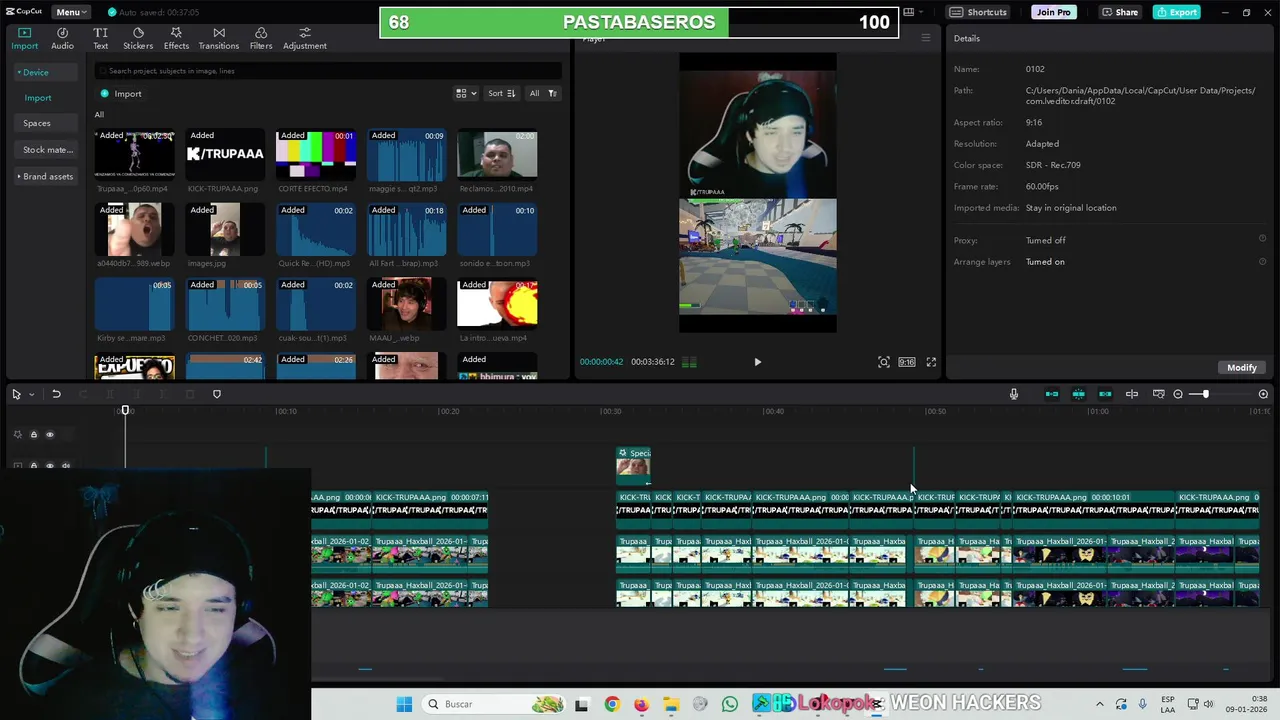Open the layout switcher in the title bar
This screenshot has width=1280, height=720.
pyautogui.click(x=912, y=12)
